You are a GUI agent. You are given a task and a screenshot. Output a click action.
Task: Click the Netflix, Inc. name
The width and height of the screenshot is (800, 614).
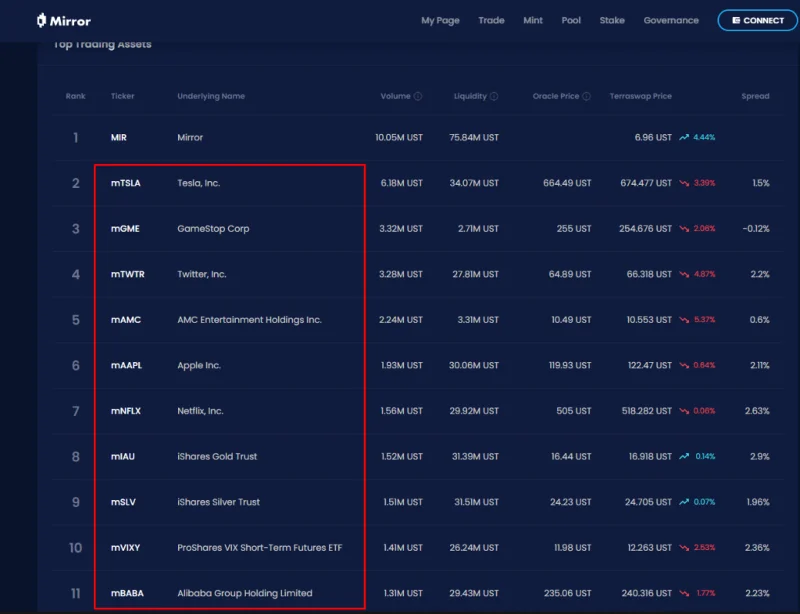(200, 411)
